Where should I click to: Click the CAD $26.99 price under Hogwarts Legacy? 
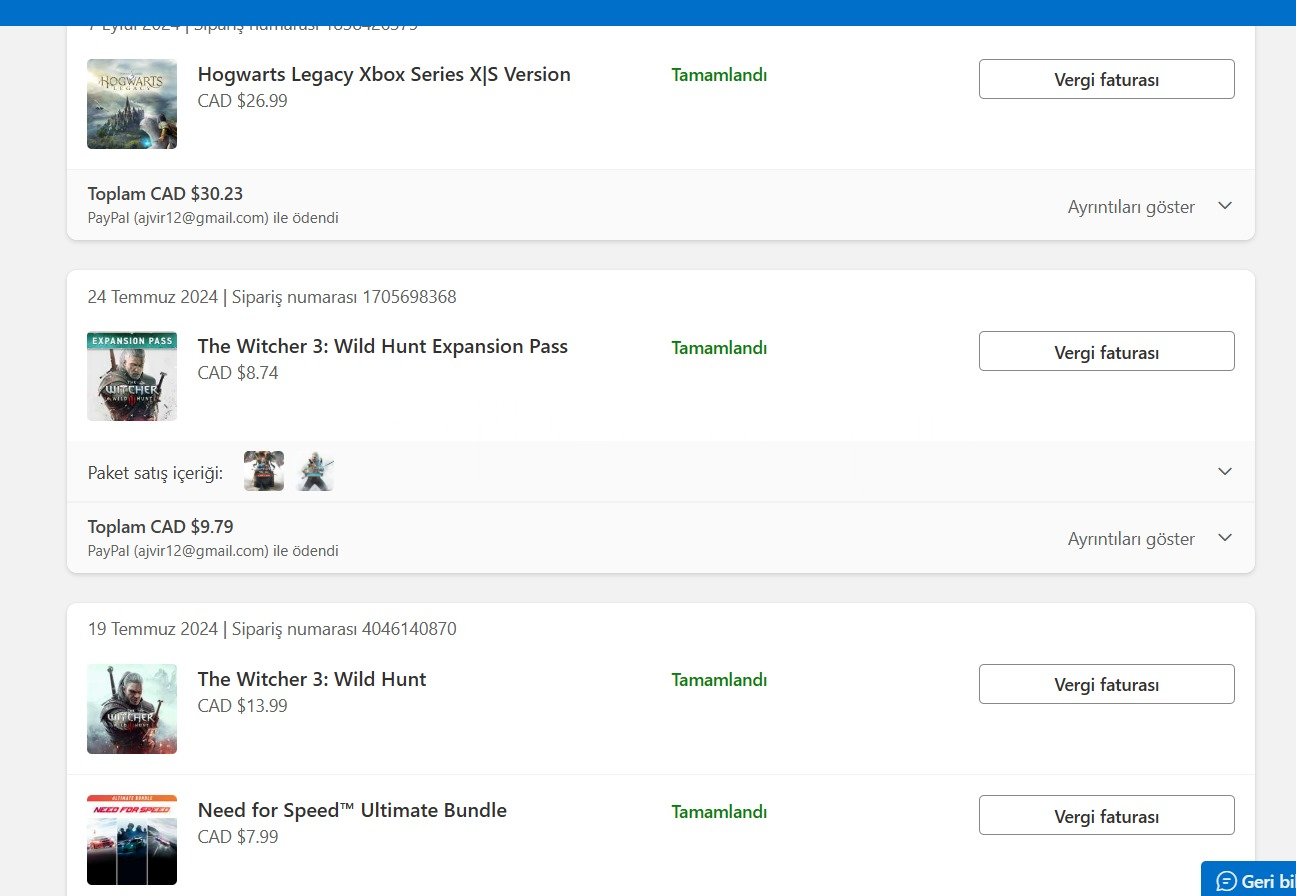tap(242, 101)
